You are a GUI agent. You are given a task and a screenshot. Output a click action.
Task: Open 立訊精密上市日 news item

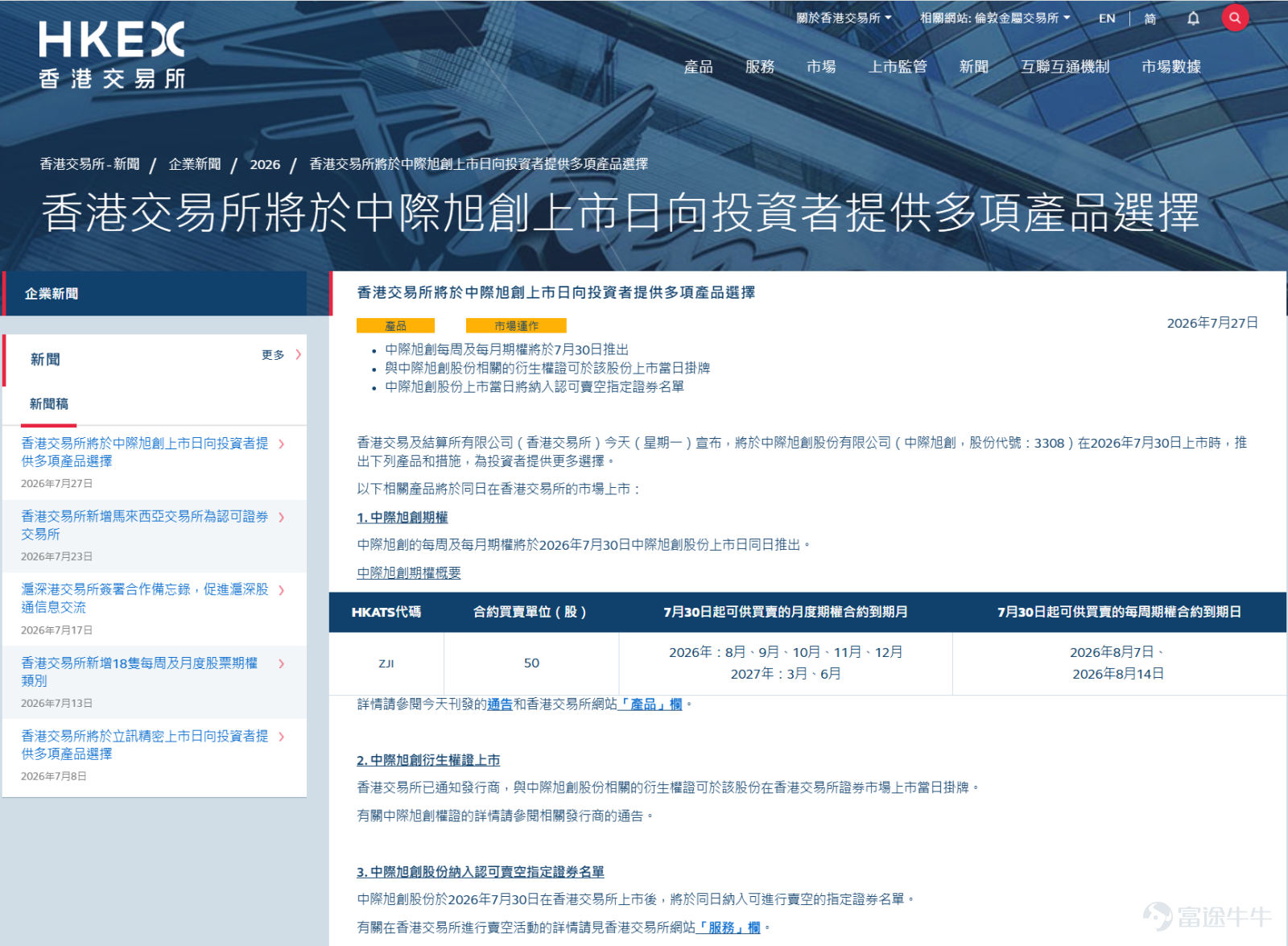(x=145, y=745)
